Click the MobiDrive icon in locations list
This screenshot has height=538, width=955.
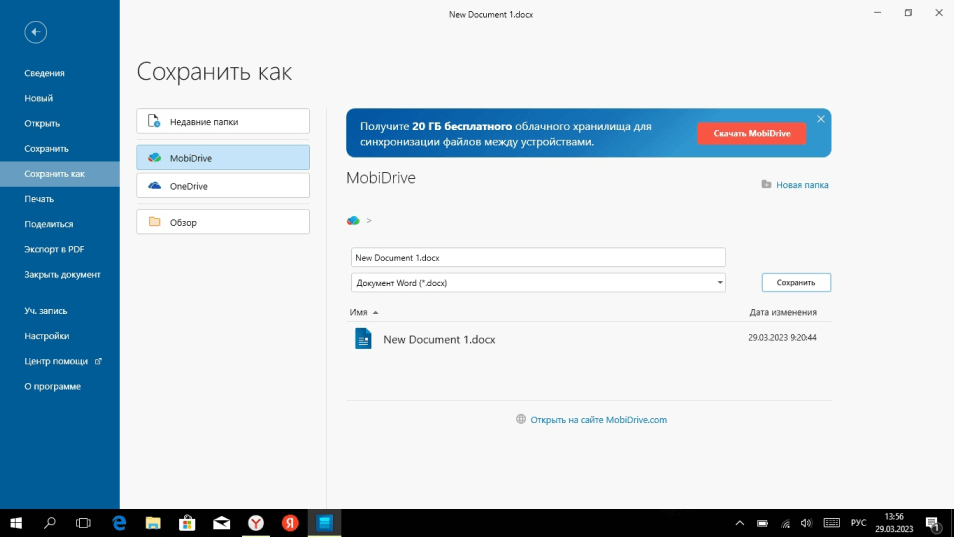[155, 158]
